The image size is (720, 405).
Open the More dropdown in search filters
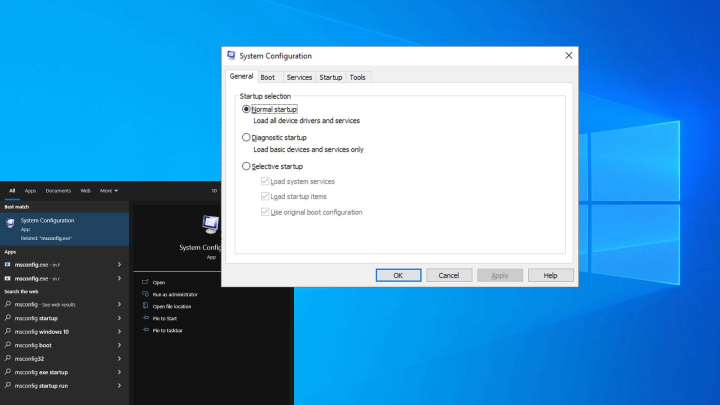tap(109, 191)
